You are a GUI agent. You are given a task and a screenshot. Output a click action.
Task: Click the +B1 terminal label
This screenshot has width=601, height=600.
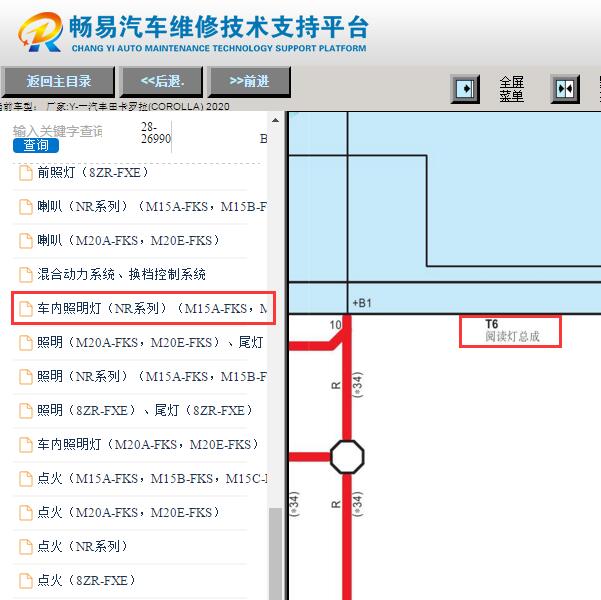pyautogui.click(x=362, y=303)
